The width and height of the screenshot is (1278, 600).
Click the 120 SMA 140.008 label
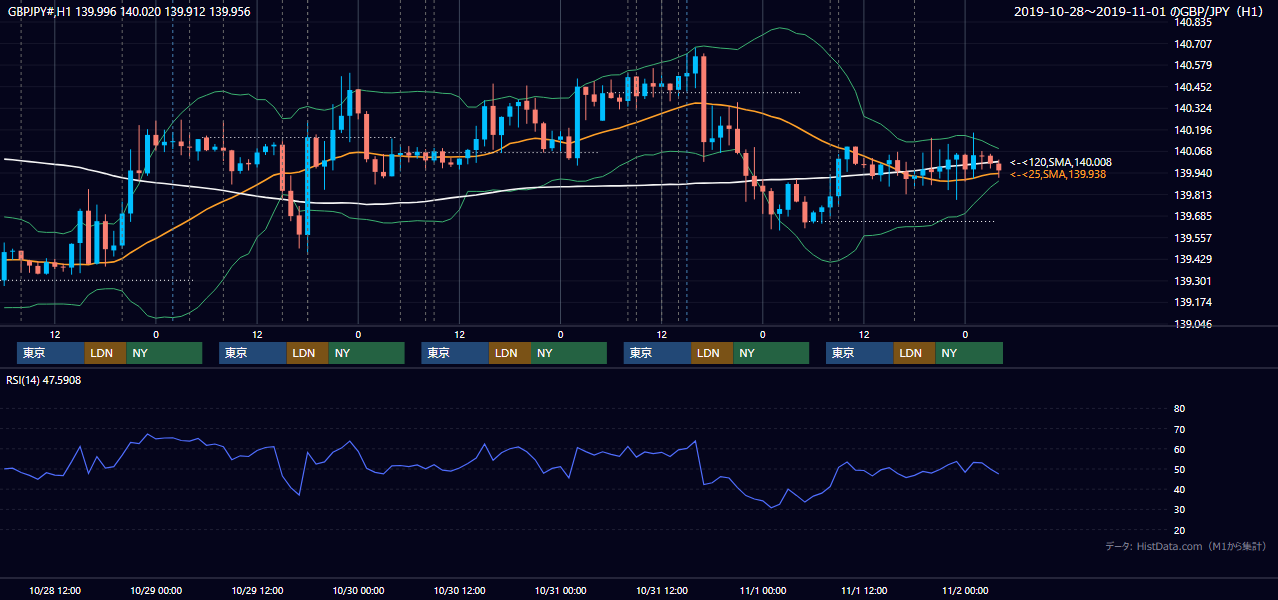tap(1061, 162)
